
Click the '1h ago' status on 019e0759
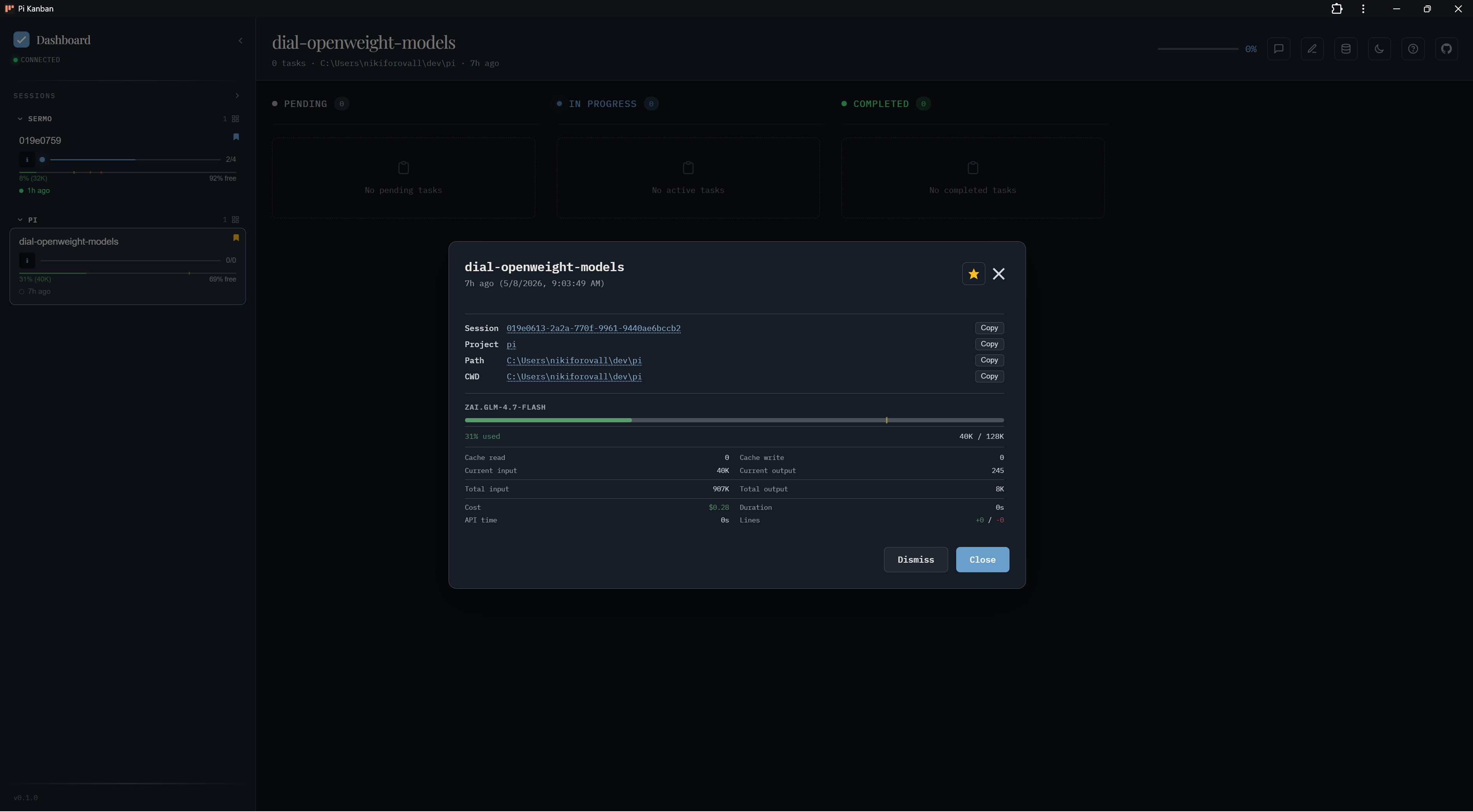point(34,191)
